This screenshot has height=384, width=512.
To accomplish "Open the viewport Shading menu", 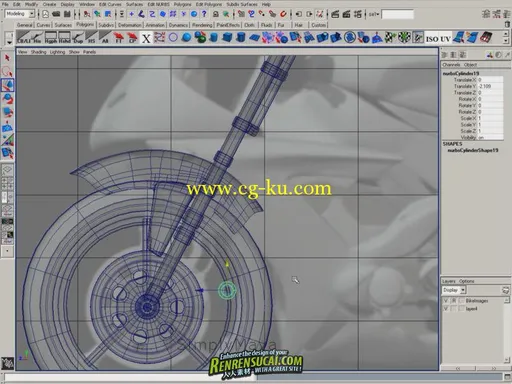I will pyautogui.click(x=39, y=52).
